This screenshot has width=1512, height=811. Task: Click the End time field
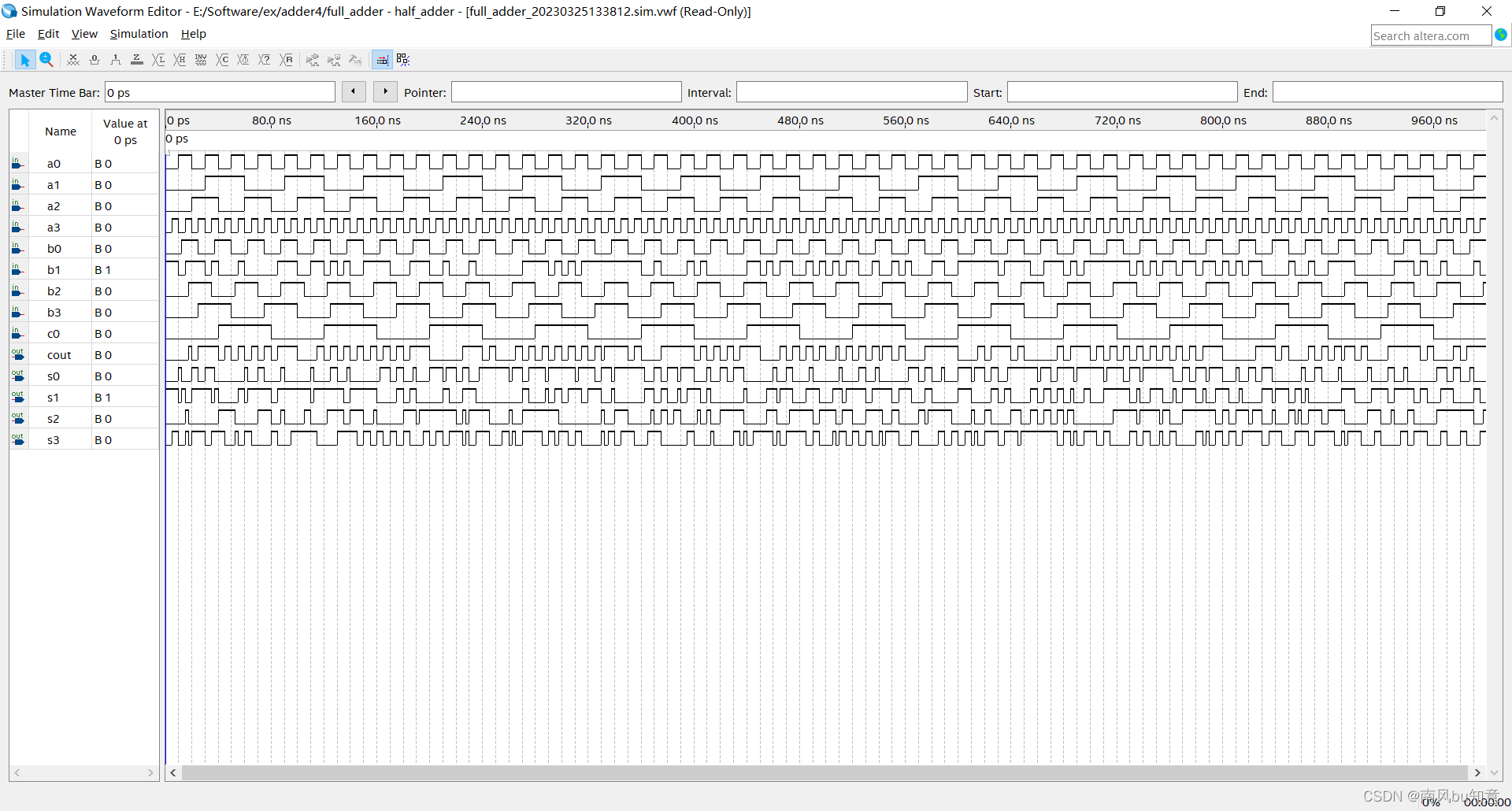click(x=1388, y=92)
